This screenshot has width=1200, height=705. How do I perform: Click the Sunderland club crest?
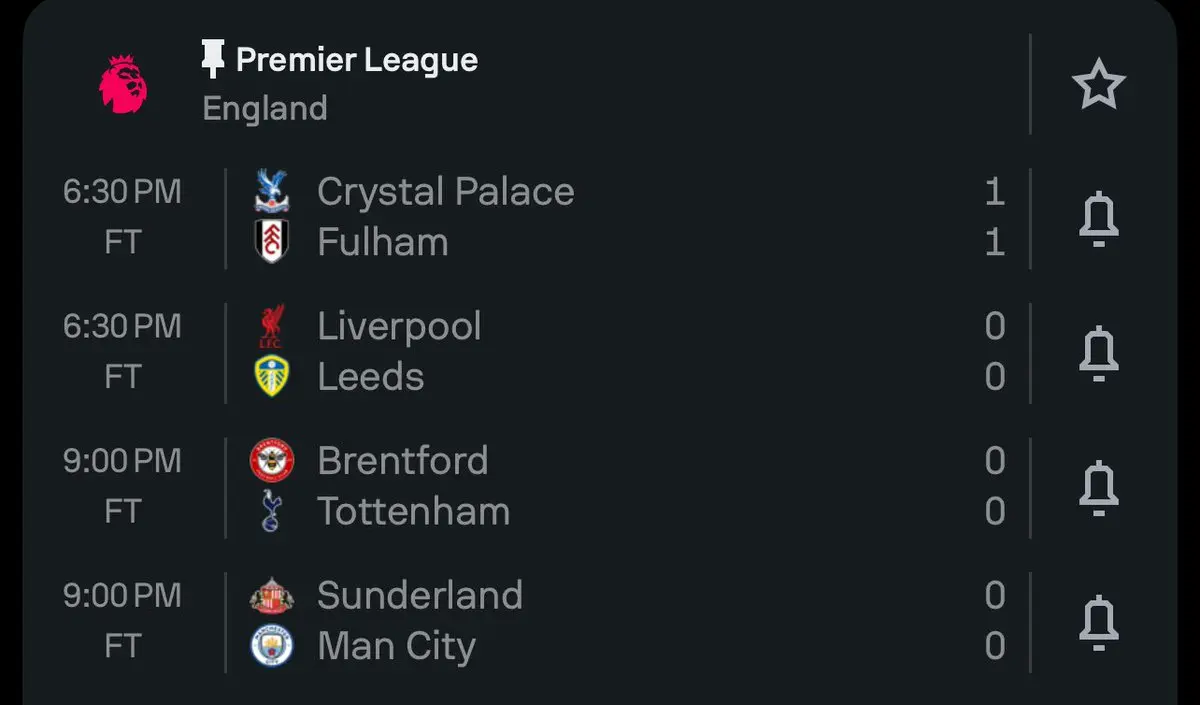[x=270, y=596]
